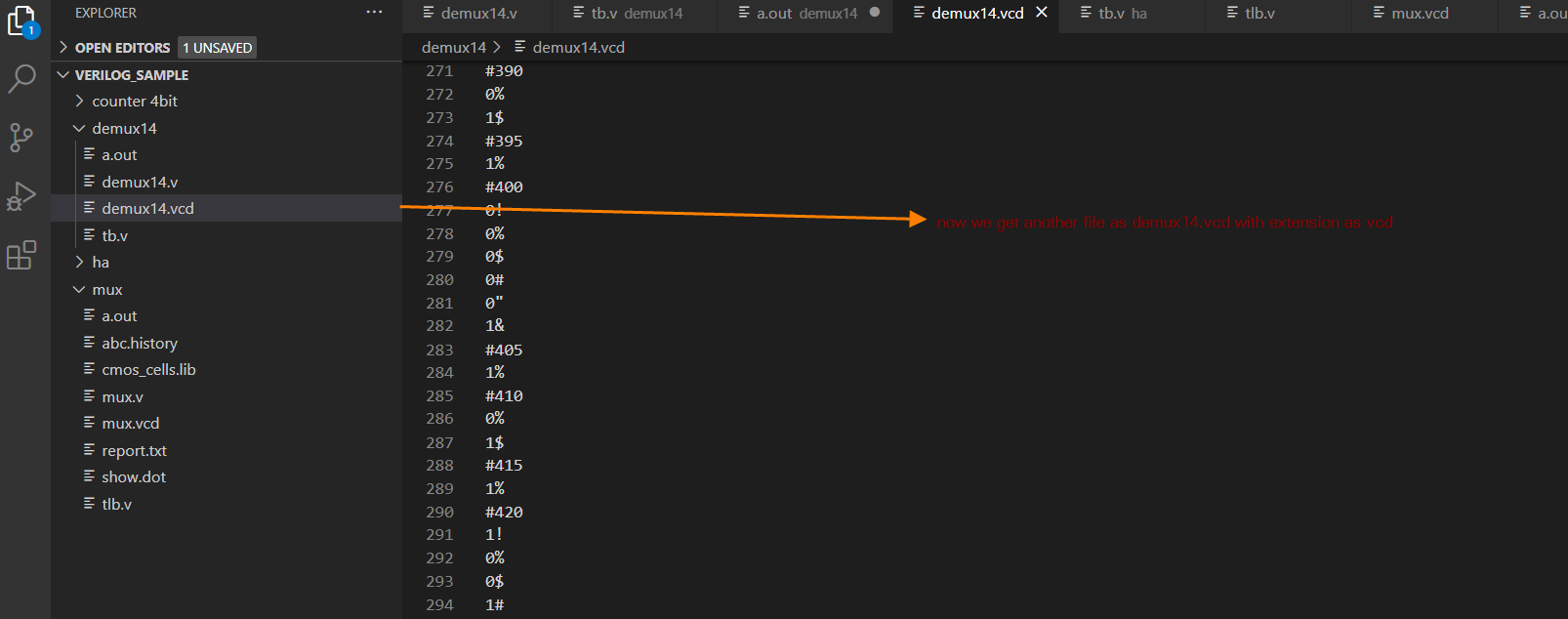
Task: Click file icon beside show.dot
Action: pos(89,476)
